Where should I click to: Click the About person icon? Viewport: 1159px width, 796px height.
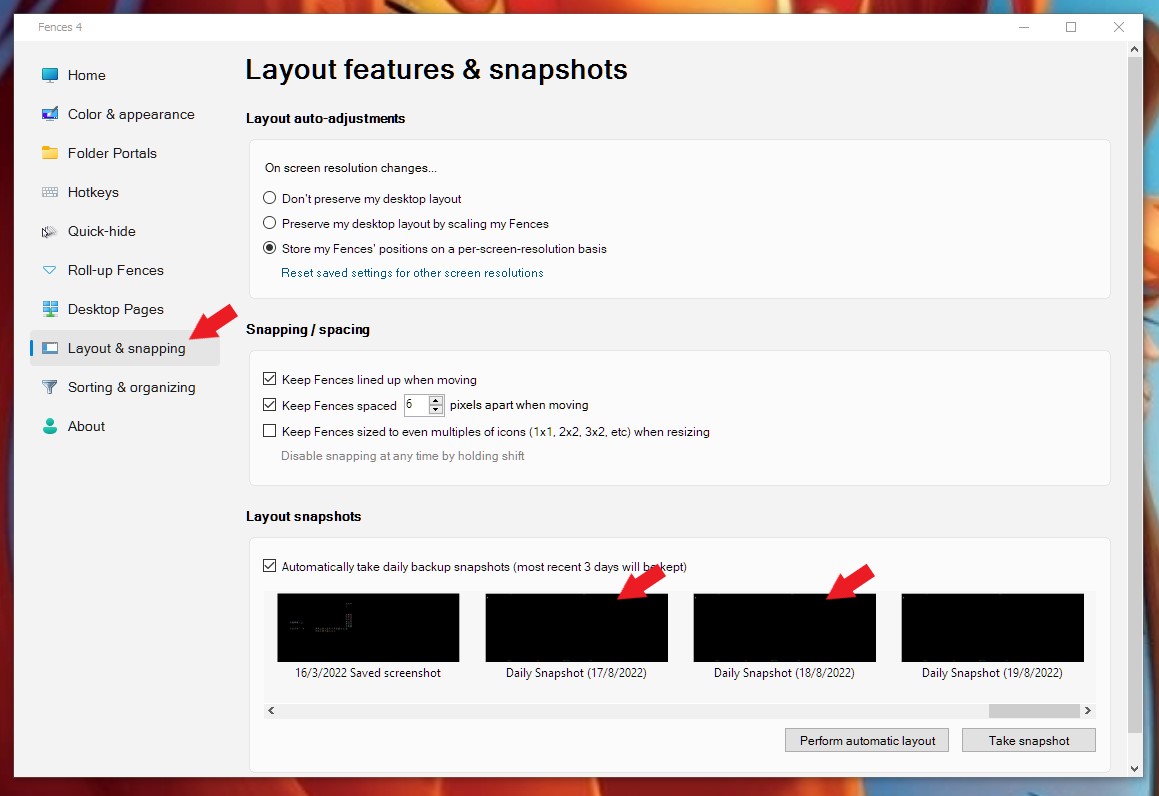click(50, 426)
